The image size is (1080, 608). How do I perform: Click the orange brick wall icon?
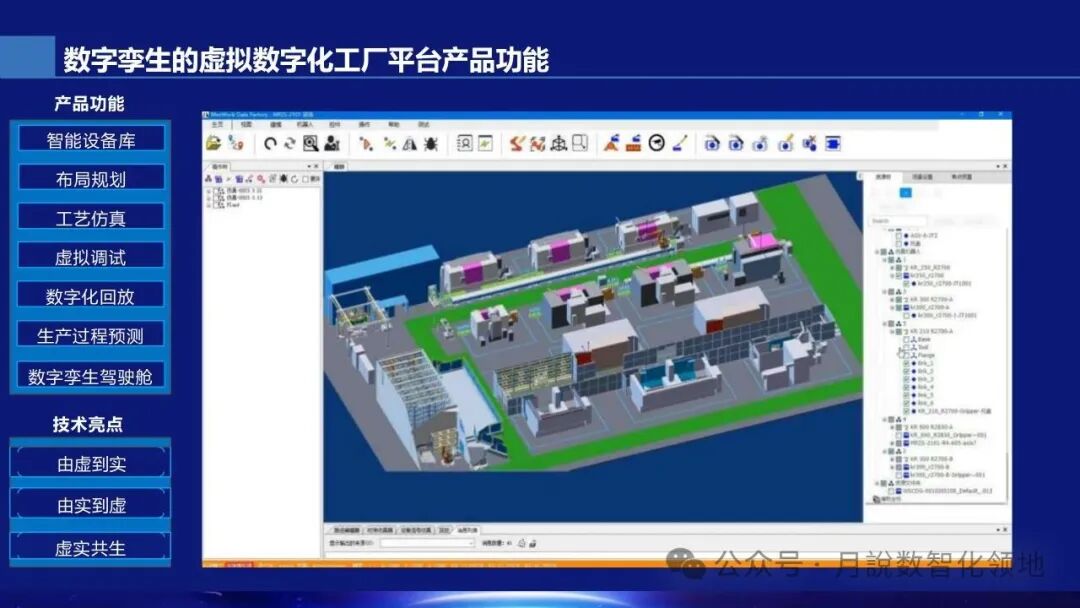[634, 143]
